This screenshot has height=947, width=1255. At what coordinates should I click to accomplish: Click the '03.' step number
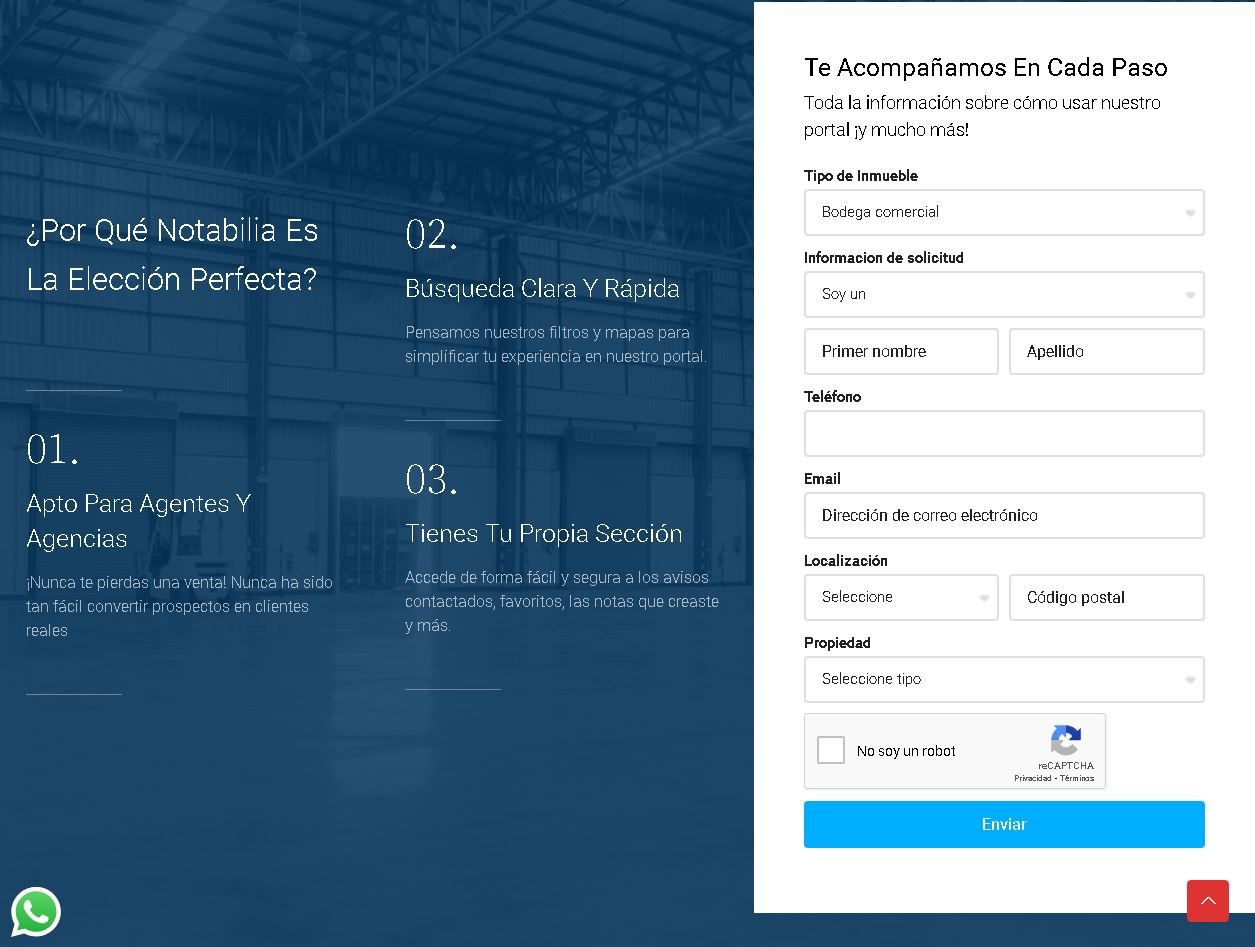(431, 480)
